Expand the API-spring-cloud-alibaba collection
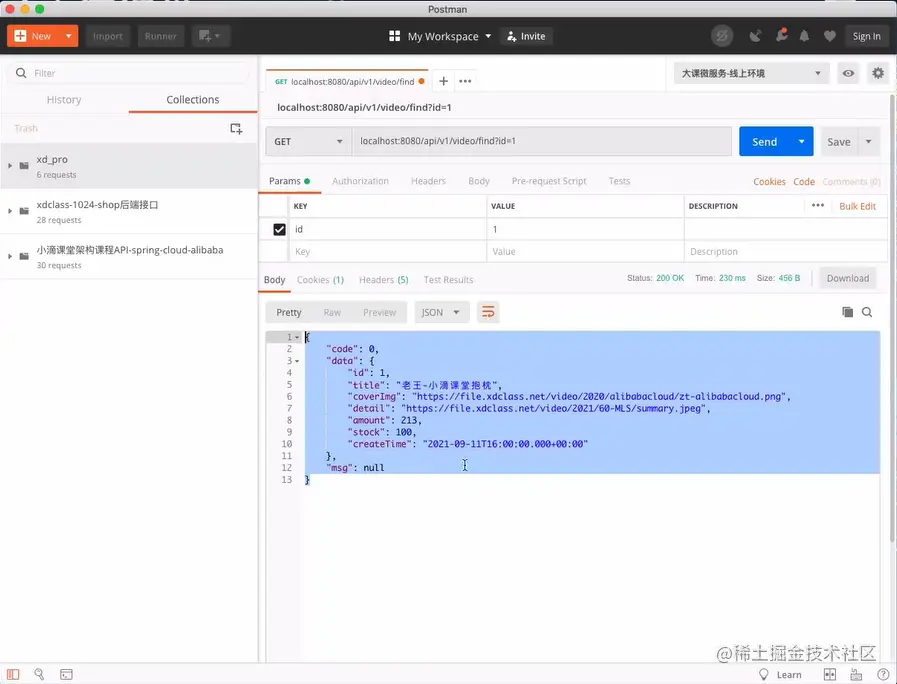 (10, 256)
